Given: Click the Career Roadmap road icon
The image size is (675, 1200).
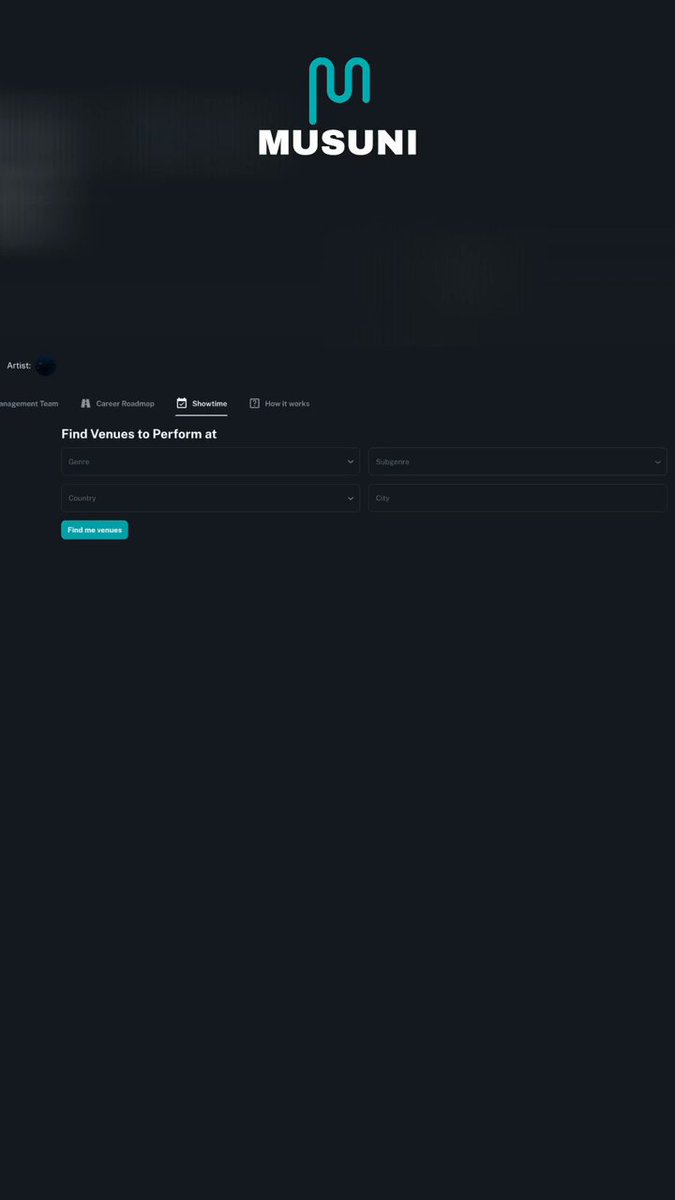Looking at the screenshot, I should pyautogui.click(x=86, y=404).
